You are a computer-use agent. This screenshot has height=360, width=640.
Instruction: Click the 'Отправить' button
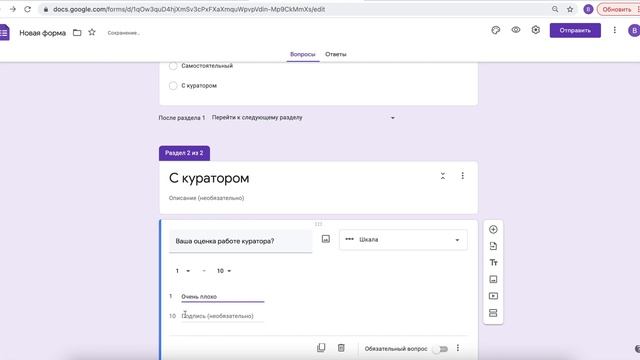575,30
